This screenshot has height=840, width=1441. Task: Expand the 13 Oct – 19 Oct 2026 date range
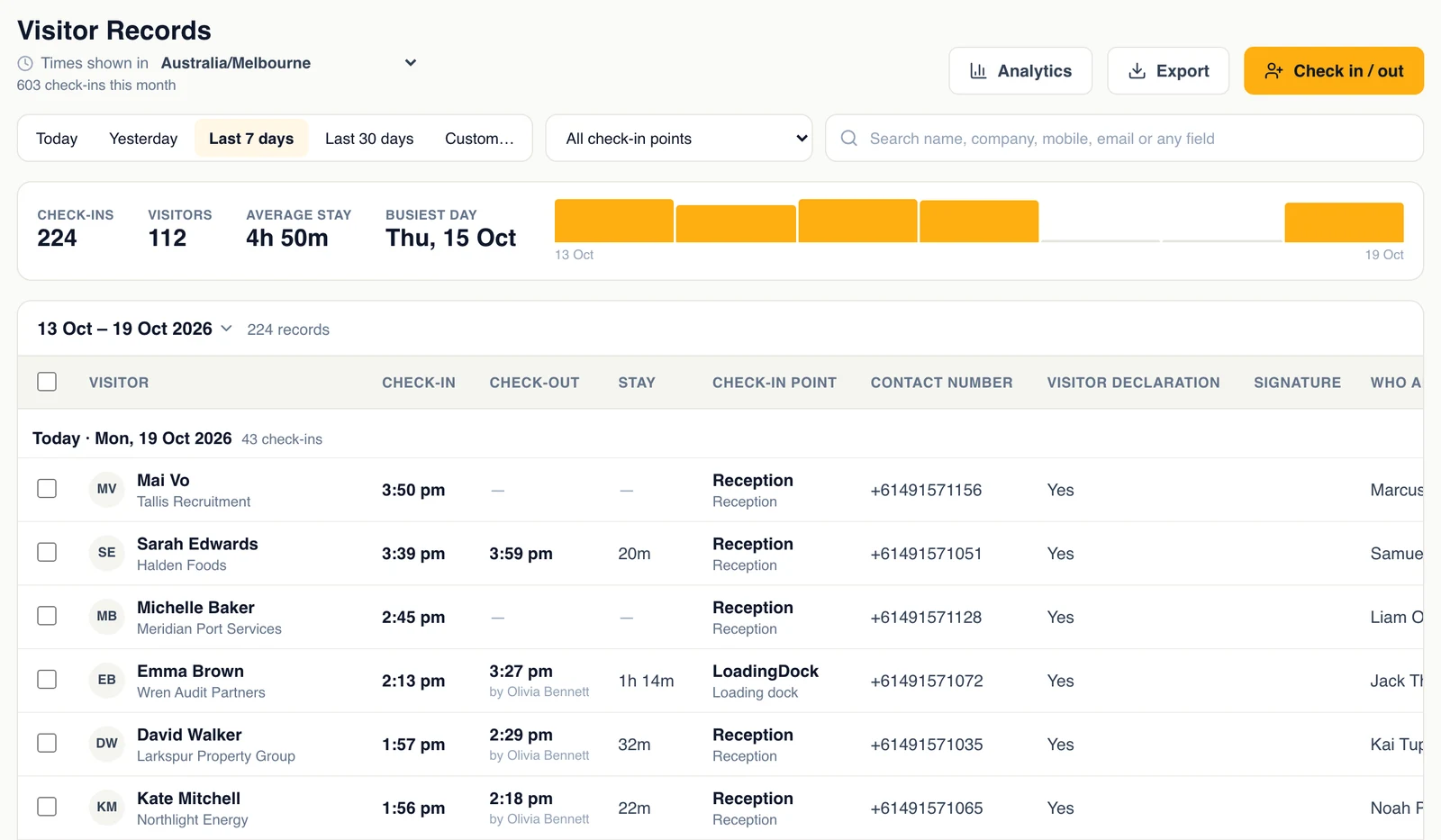[134, 329]
